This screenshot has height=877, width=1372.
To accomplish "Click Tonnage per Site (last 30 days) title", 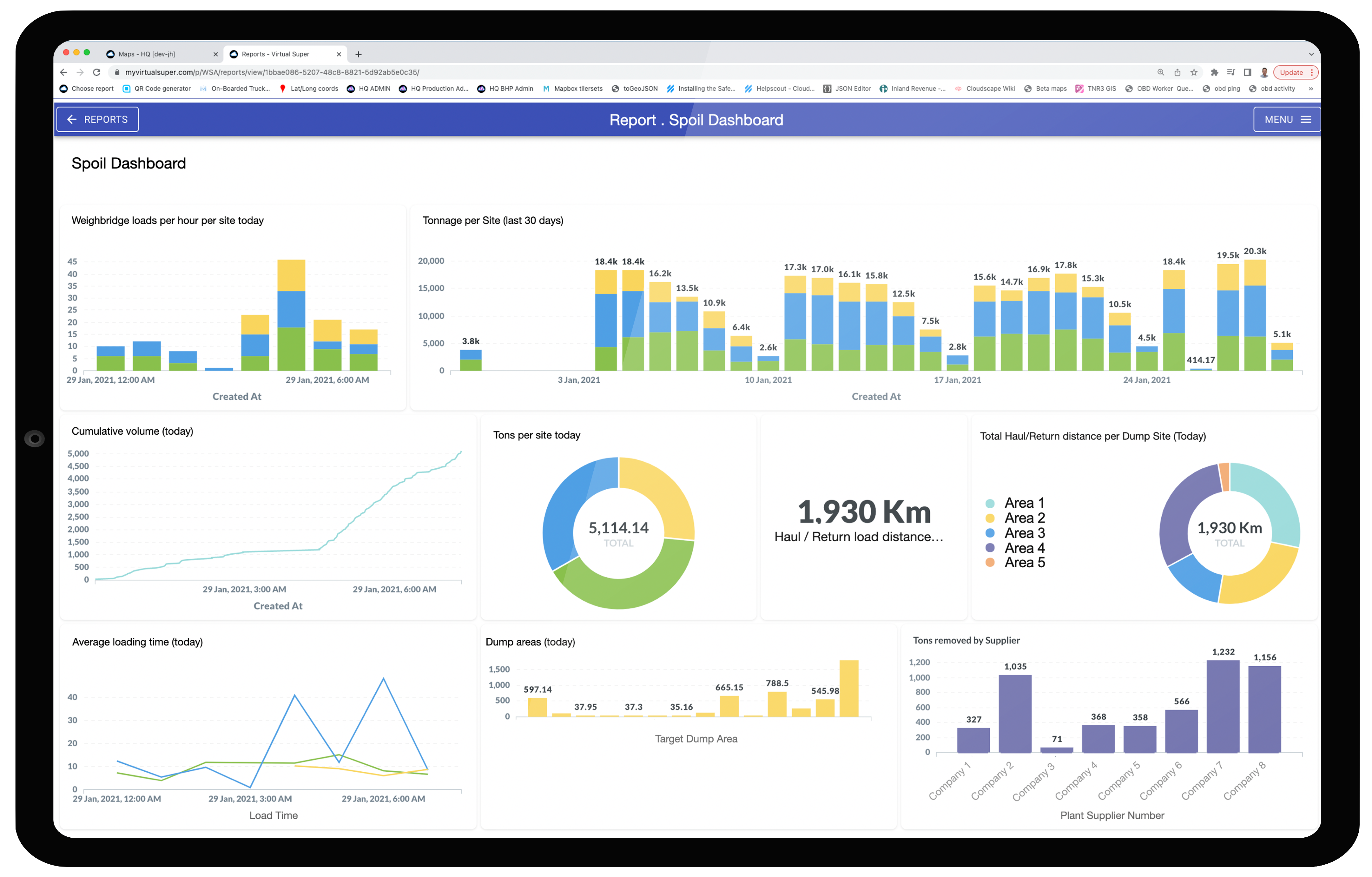I will (x=493, y=221).
